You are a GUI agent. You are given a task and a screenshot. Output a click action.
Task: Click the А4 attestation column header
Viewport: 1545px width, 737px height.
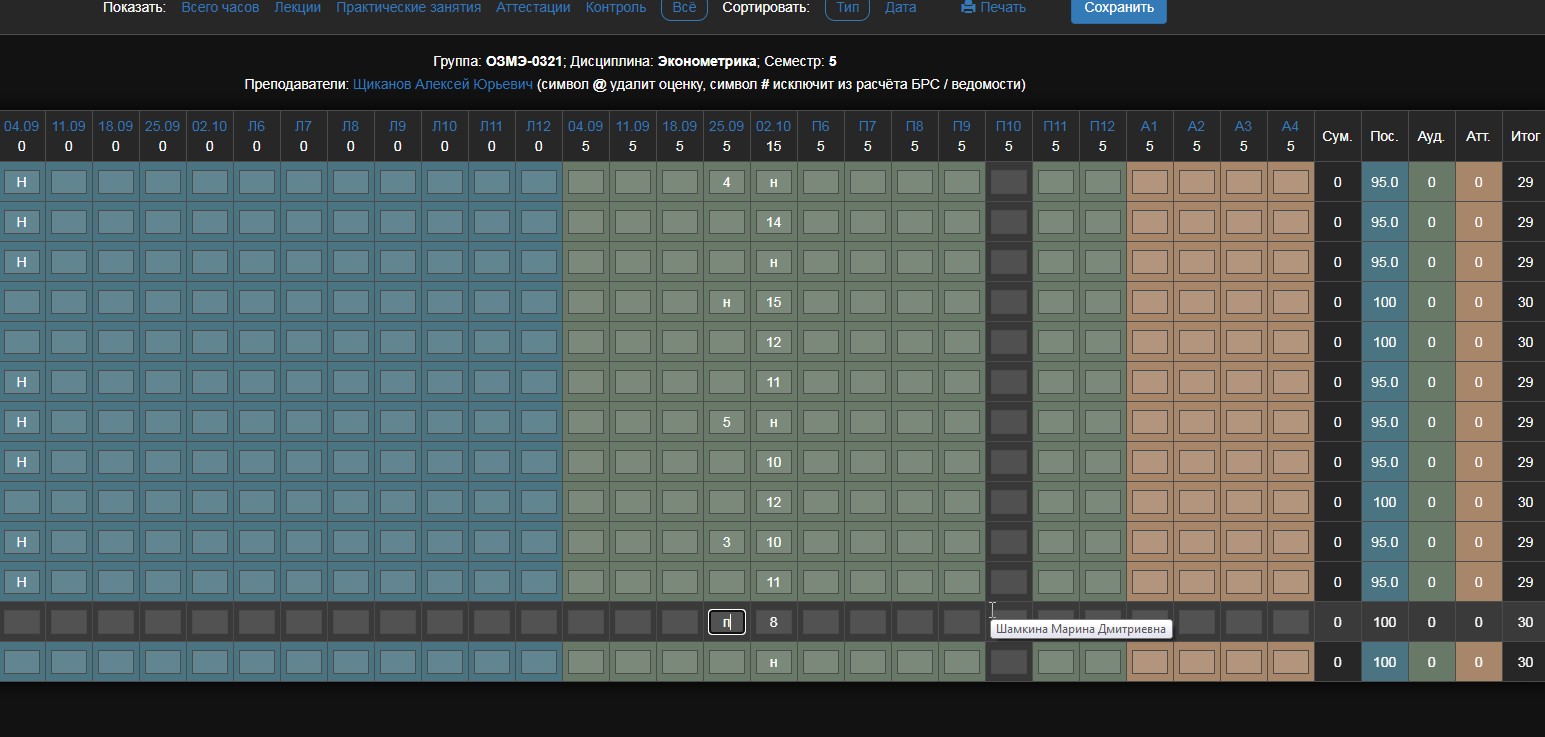click(1290, 126)
